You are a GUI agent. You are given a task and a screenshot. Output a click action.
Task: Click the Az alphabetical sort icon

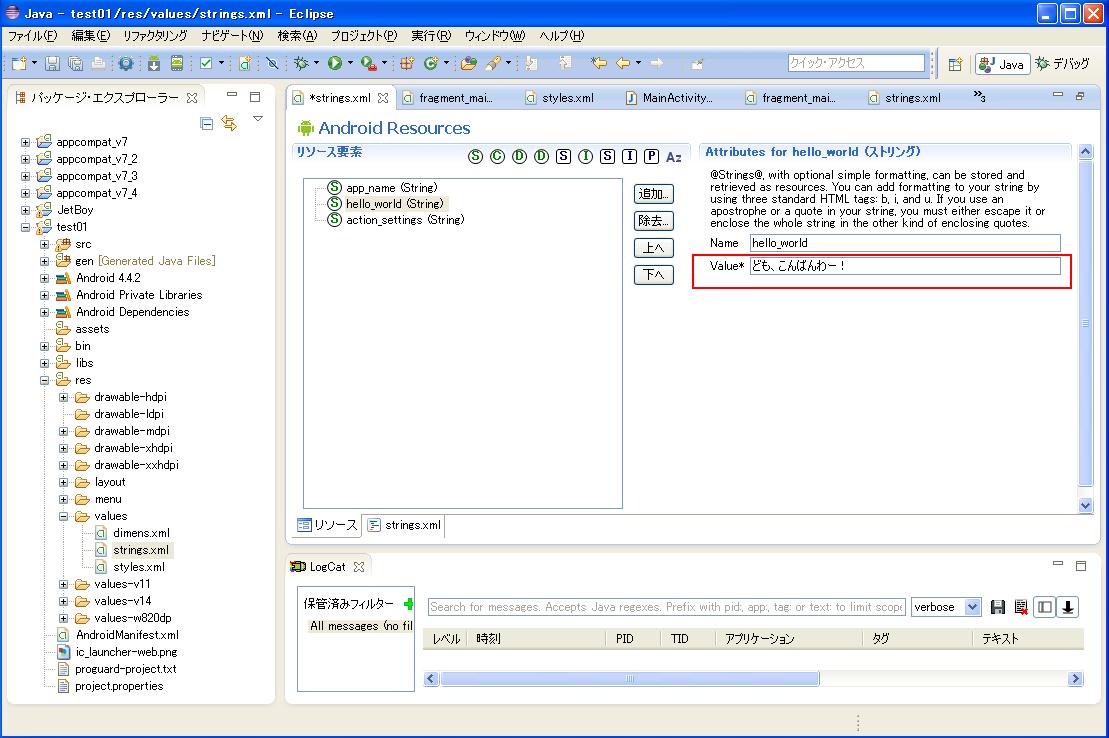point(673,157)
